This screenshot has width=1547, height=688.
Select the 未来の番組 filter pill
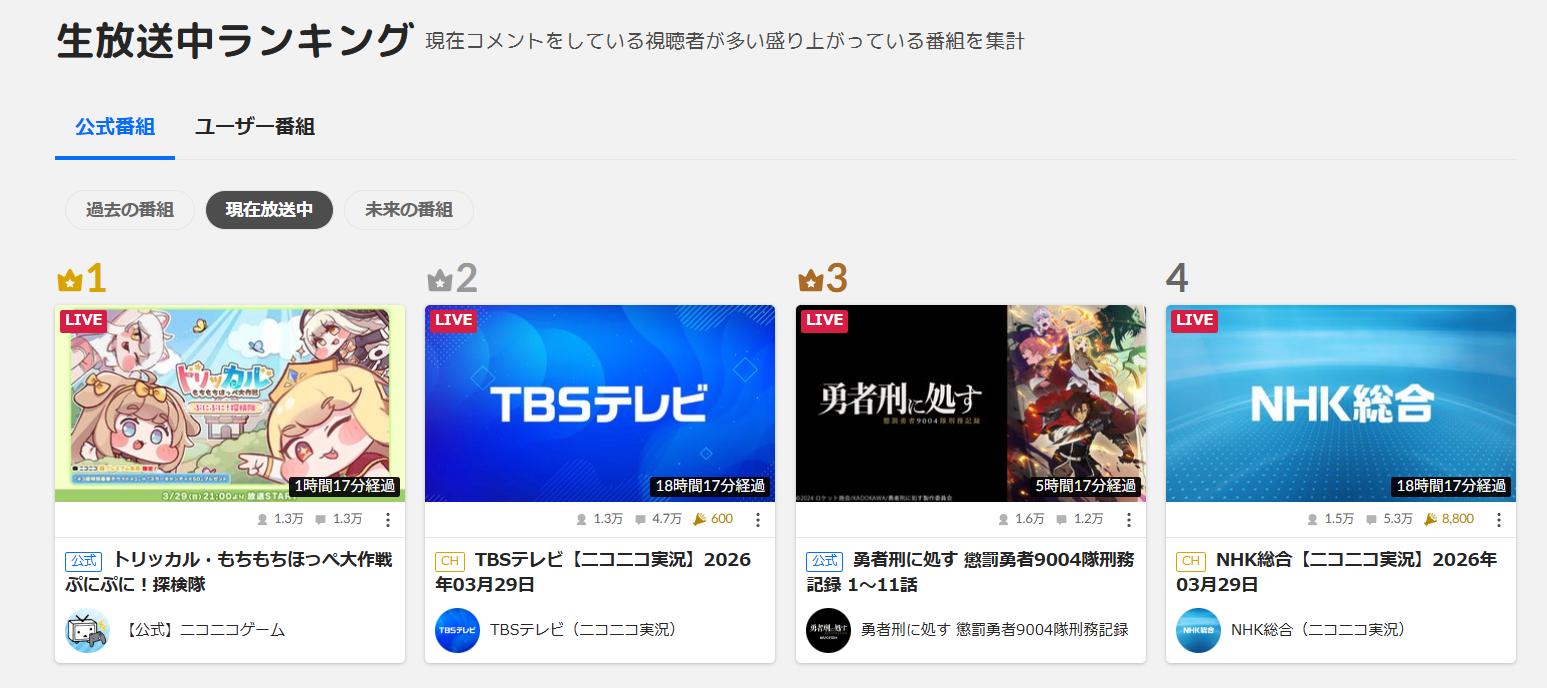pyautogui.click(x=409, y=210)
